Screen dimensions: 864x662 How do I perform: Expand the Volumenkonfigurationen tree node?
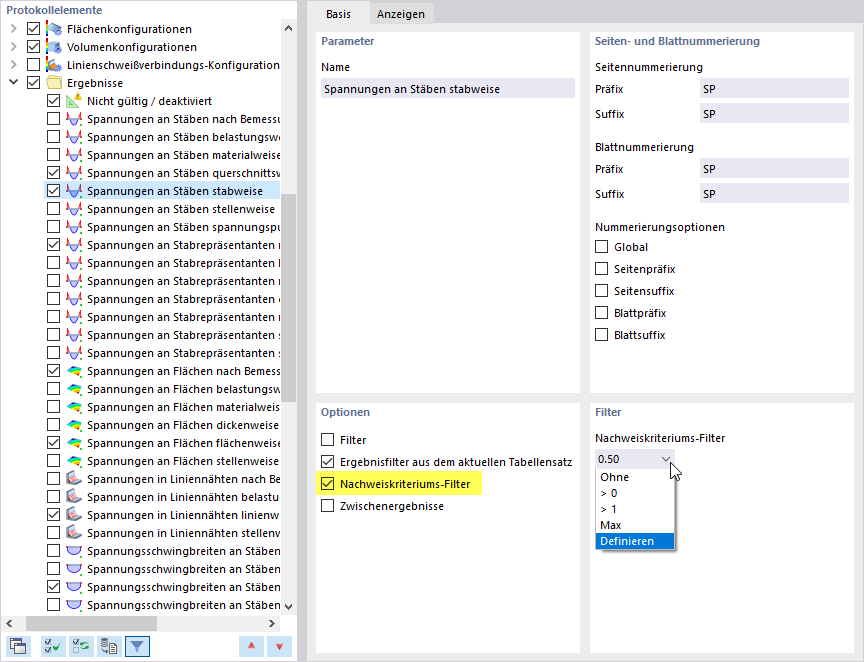tap(14, 47)
